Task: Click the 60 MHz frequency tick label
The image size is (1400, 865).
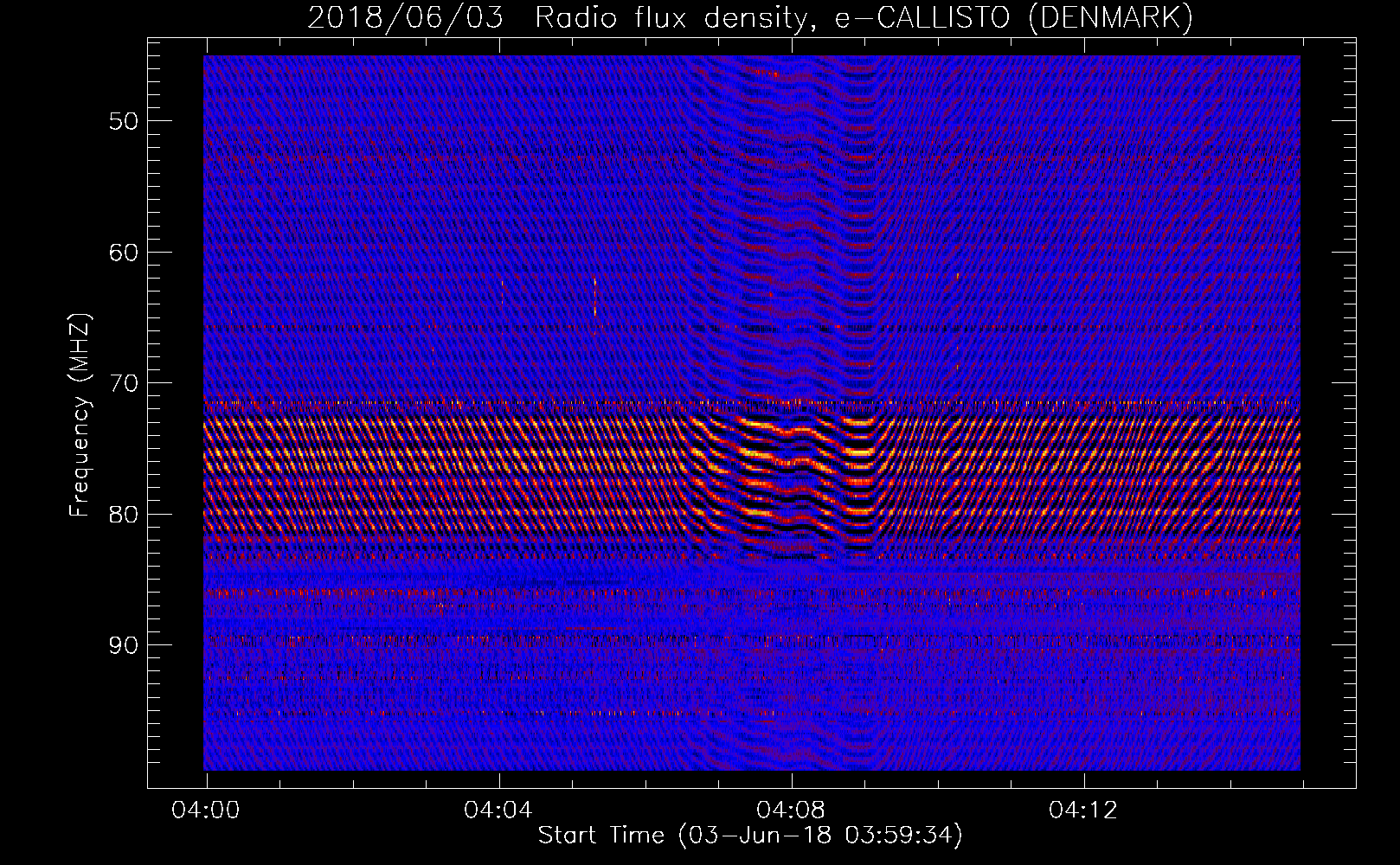Action: (x=123, y=253)
